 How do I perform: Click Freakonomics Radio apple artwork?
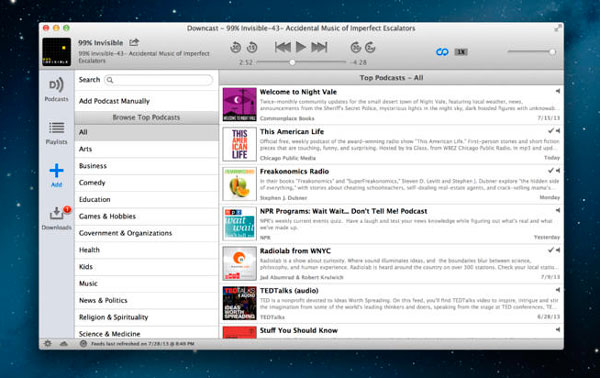(x=240, y=184)
